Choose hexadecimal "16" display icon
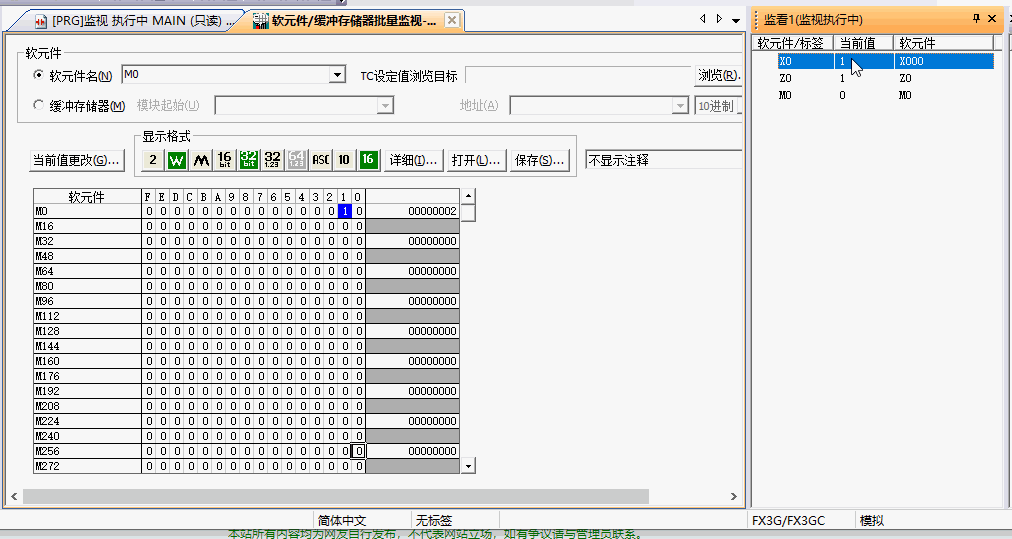The width and height of the screenshot is (1012, 539). pos(368,160)
